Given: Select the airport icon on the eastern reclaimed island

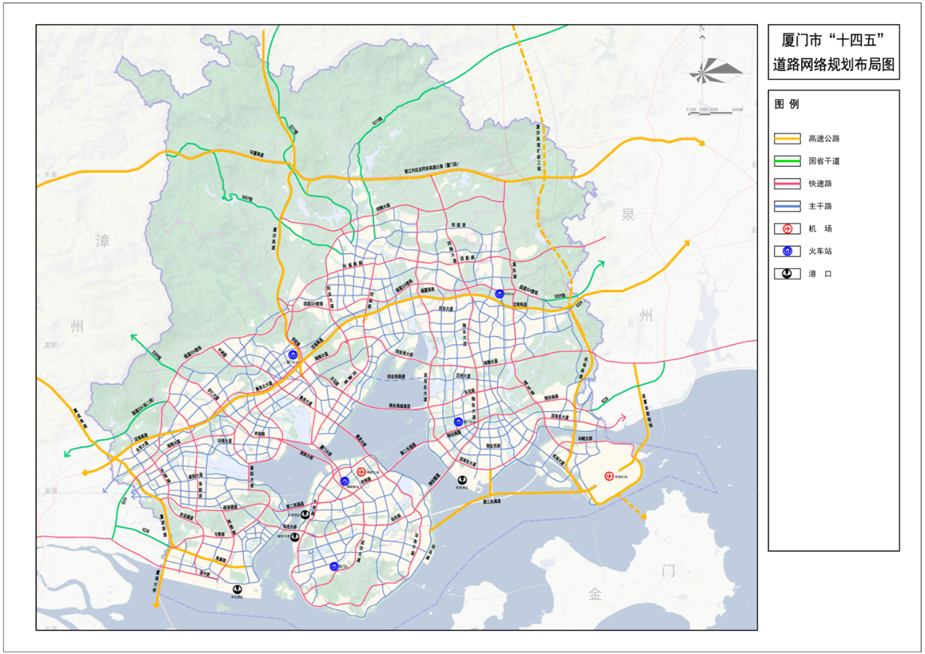Looking at the screenshot, I should pyautogui.click(x=609, y=476).
